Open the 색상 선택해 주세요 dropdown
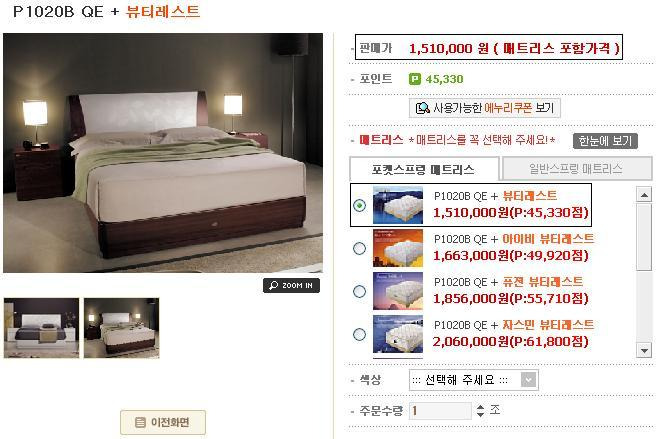Image resolution: width=658 pixels, height=439 pixels. (x=474, y=380)
